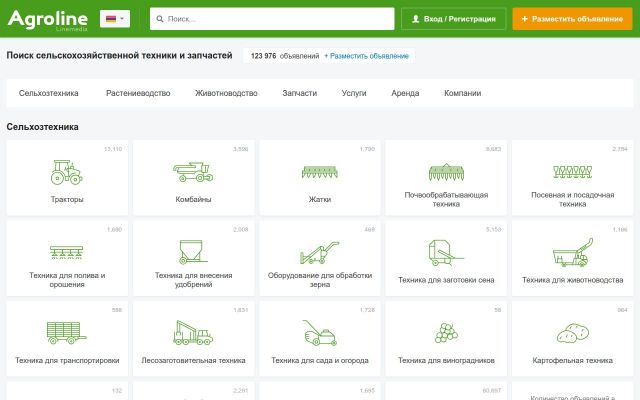Open Техника для полива и орошения label
Screen dimensions: 640x400
(67, 280)
